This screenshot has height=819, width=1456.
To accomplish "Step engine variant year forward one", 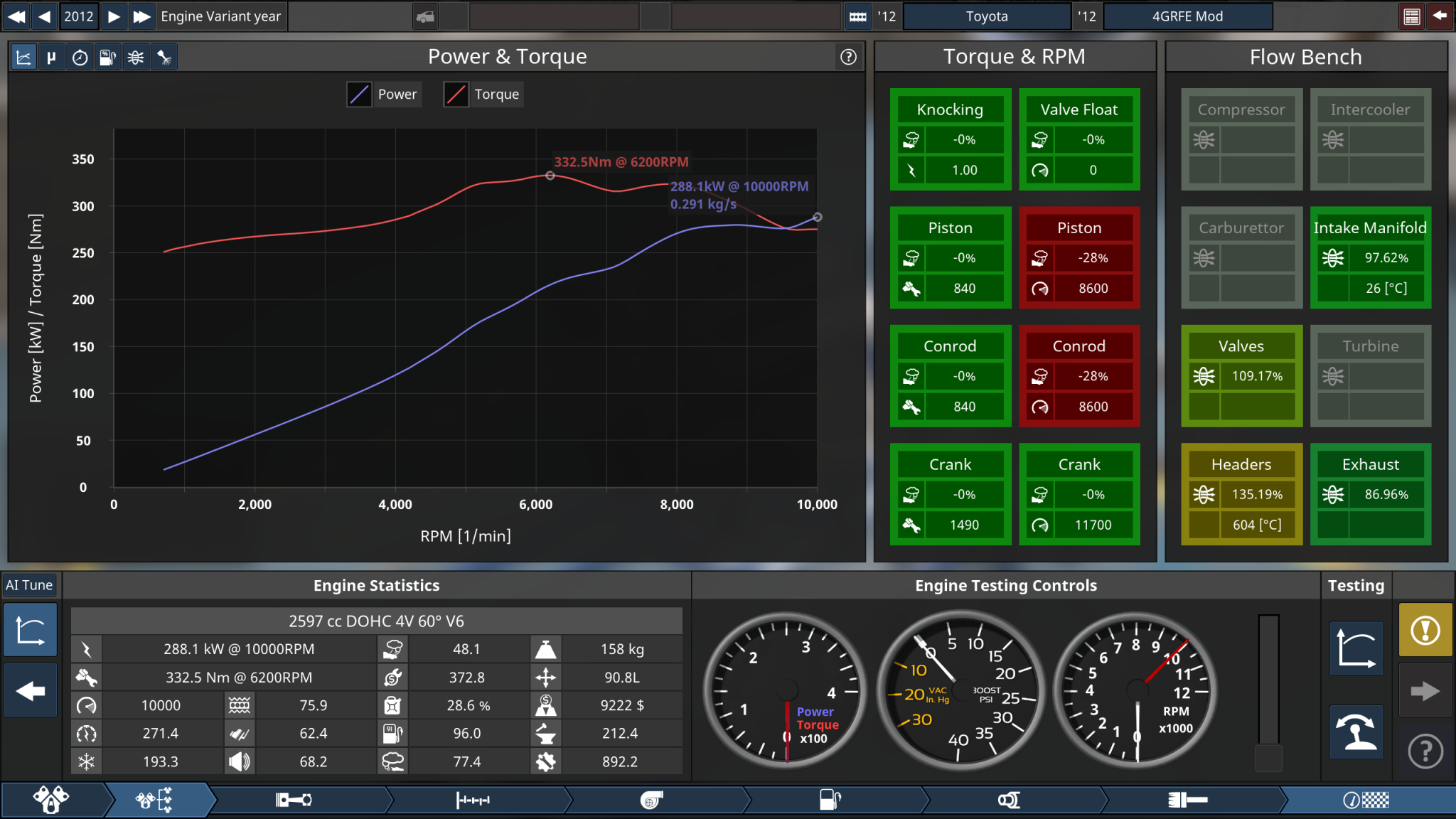I will pyautogui.click(x=114, y=16).
